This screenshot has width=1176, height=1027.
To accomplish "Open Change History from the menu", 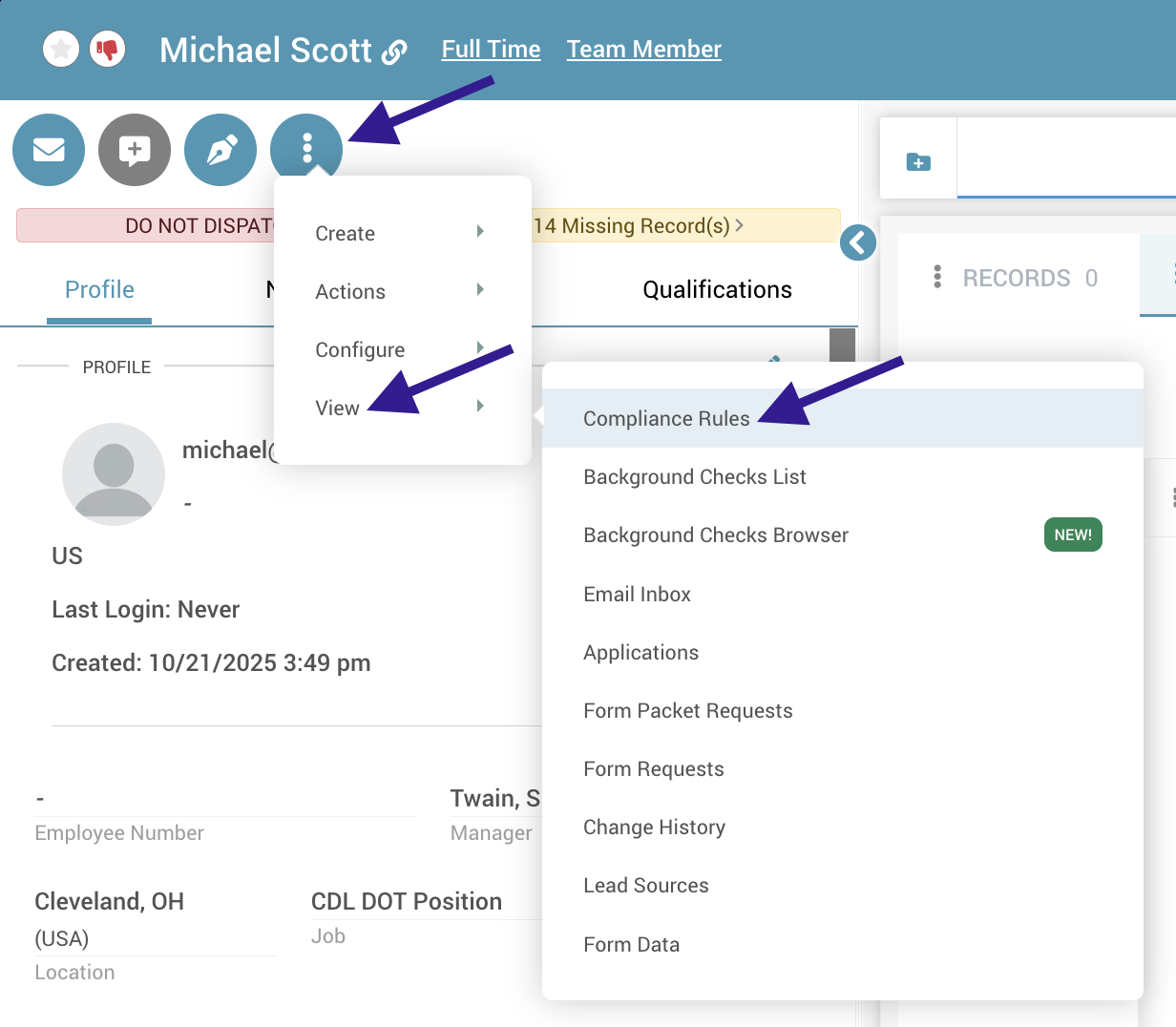I will (654, 828).
